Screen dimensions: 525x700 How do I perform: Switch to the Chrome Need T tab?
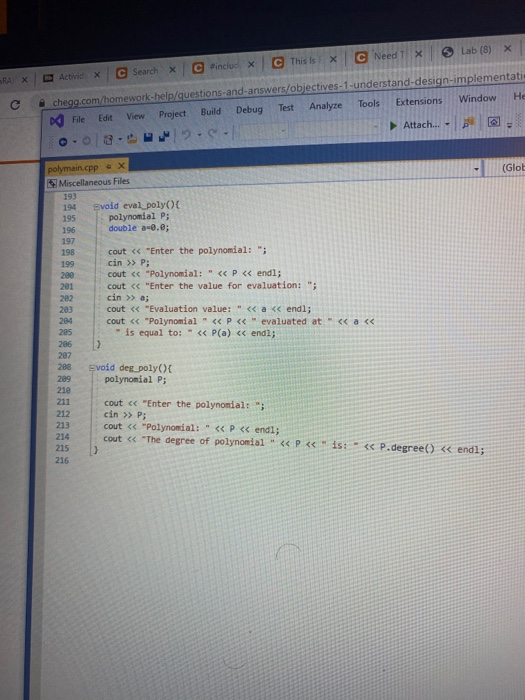[x=388, y=56]
